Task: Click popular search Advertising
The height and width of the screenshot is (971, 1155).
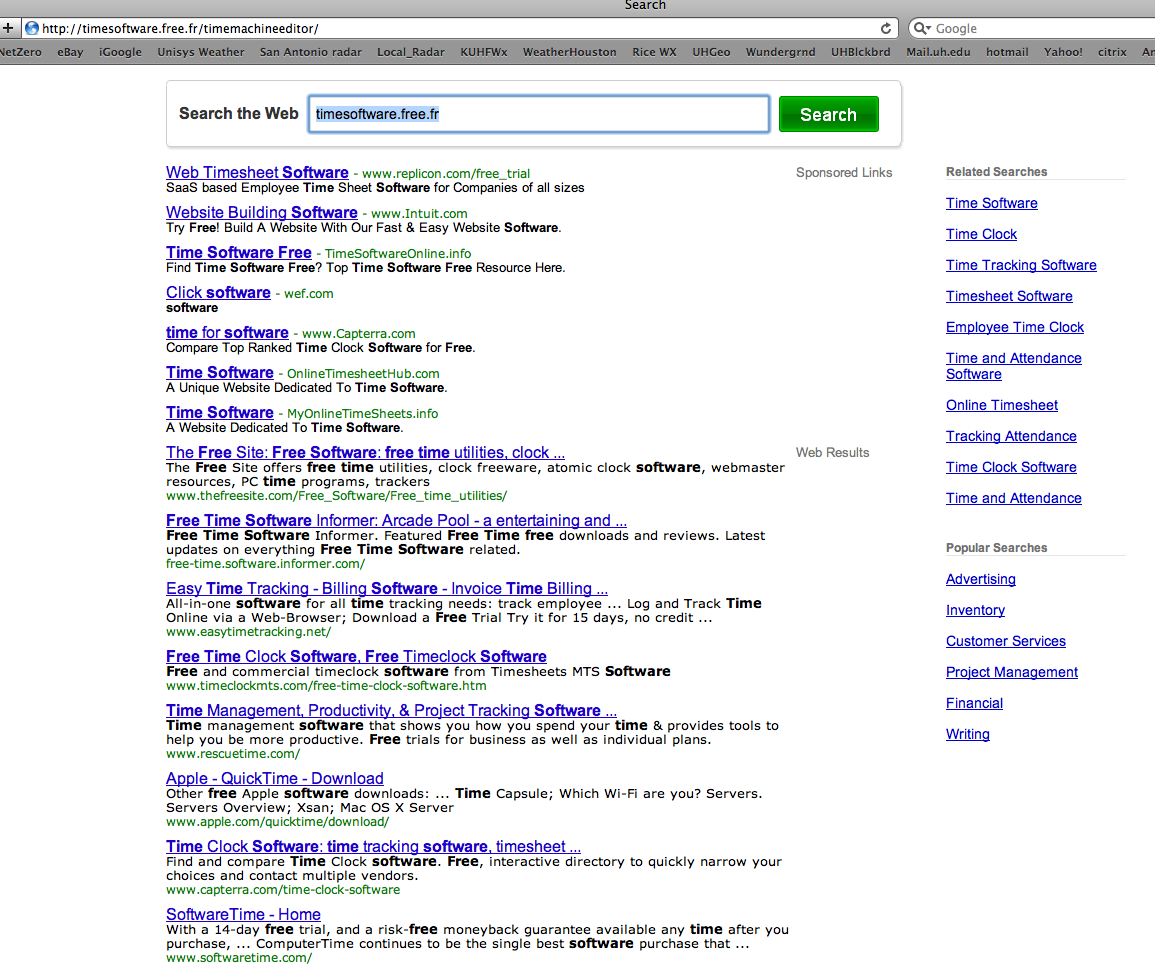Action: tap(980, 579)
